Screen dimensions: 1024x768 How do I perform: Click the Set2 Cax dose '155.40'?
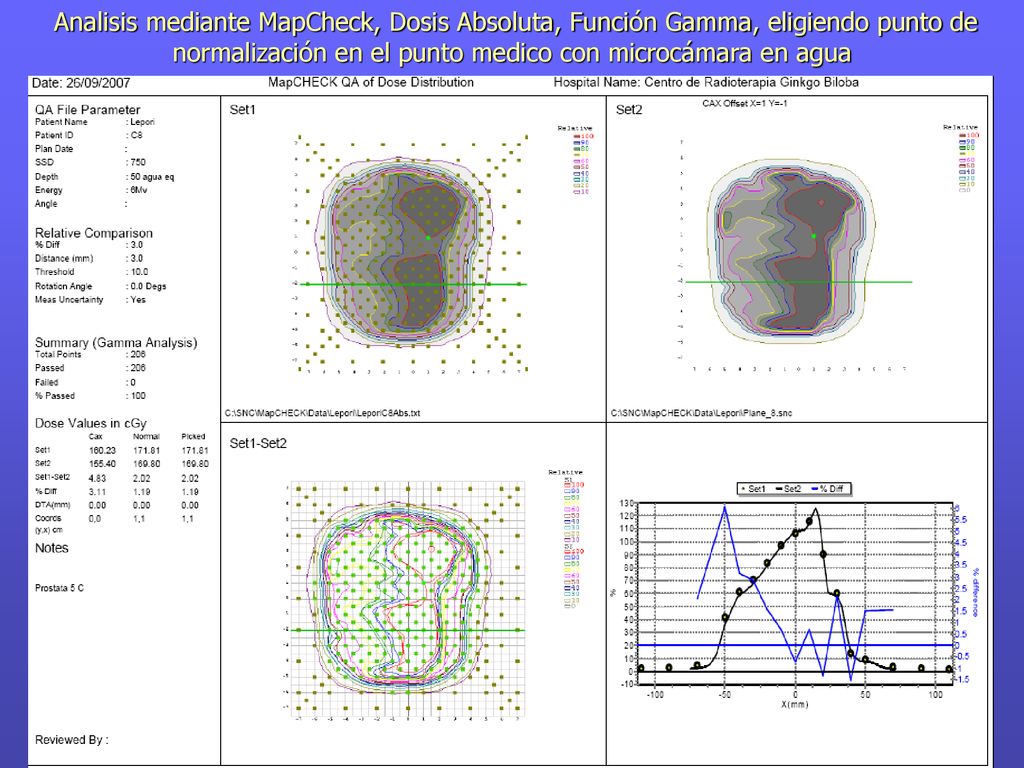(x=102, y=464)
